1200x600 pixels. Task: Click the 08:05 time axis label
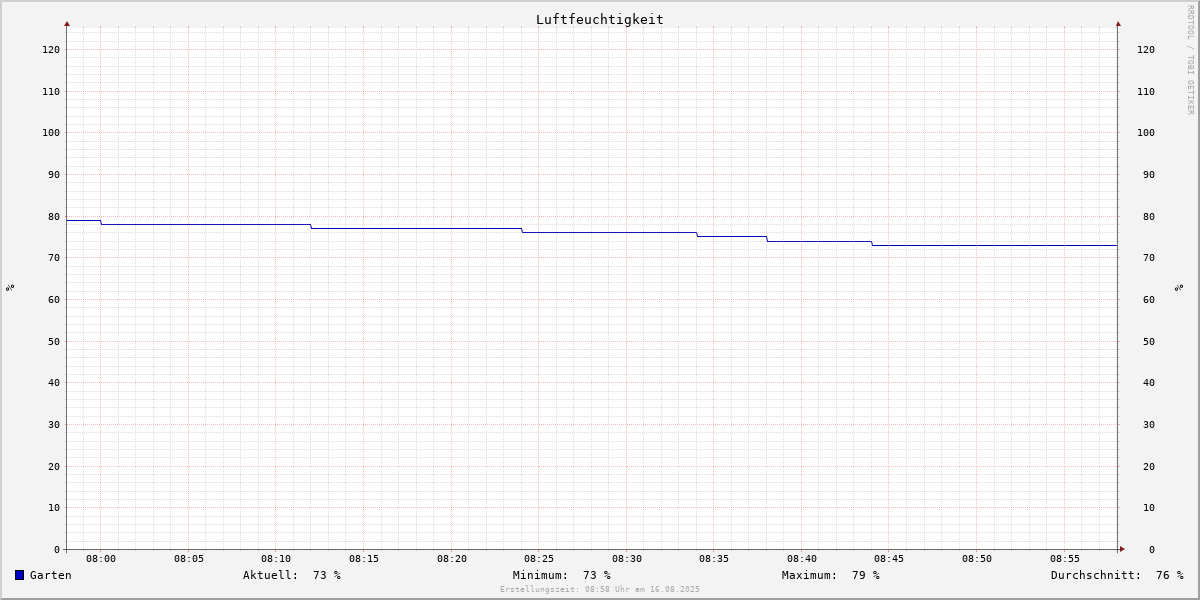click(189, 559)
